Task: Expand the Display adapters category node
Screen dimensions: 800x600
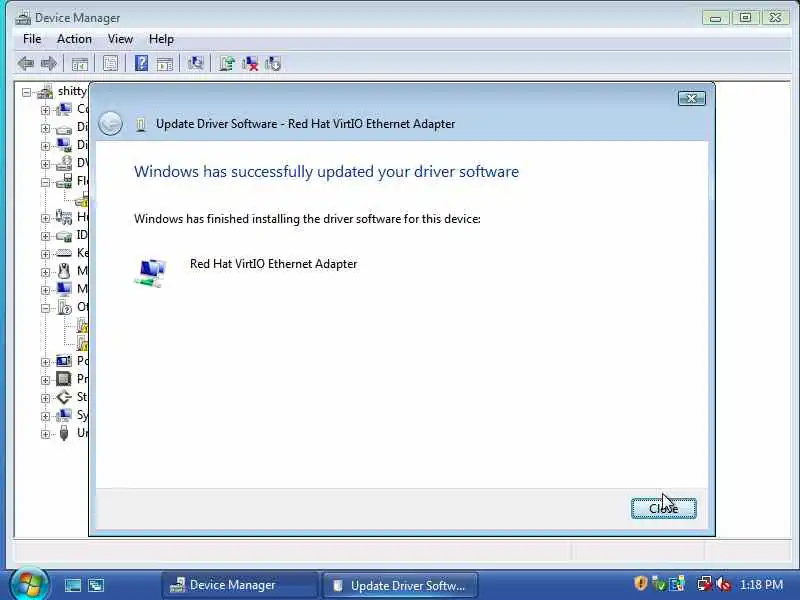Action: click(45, 146)
